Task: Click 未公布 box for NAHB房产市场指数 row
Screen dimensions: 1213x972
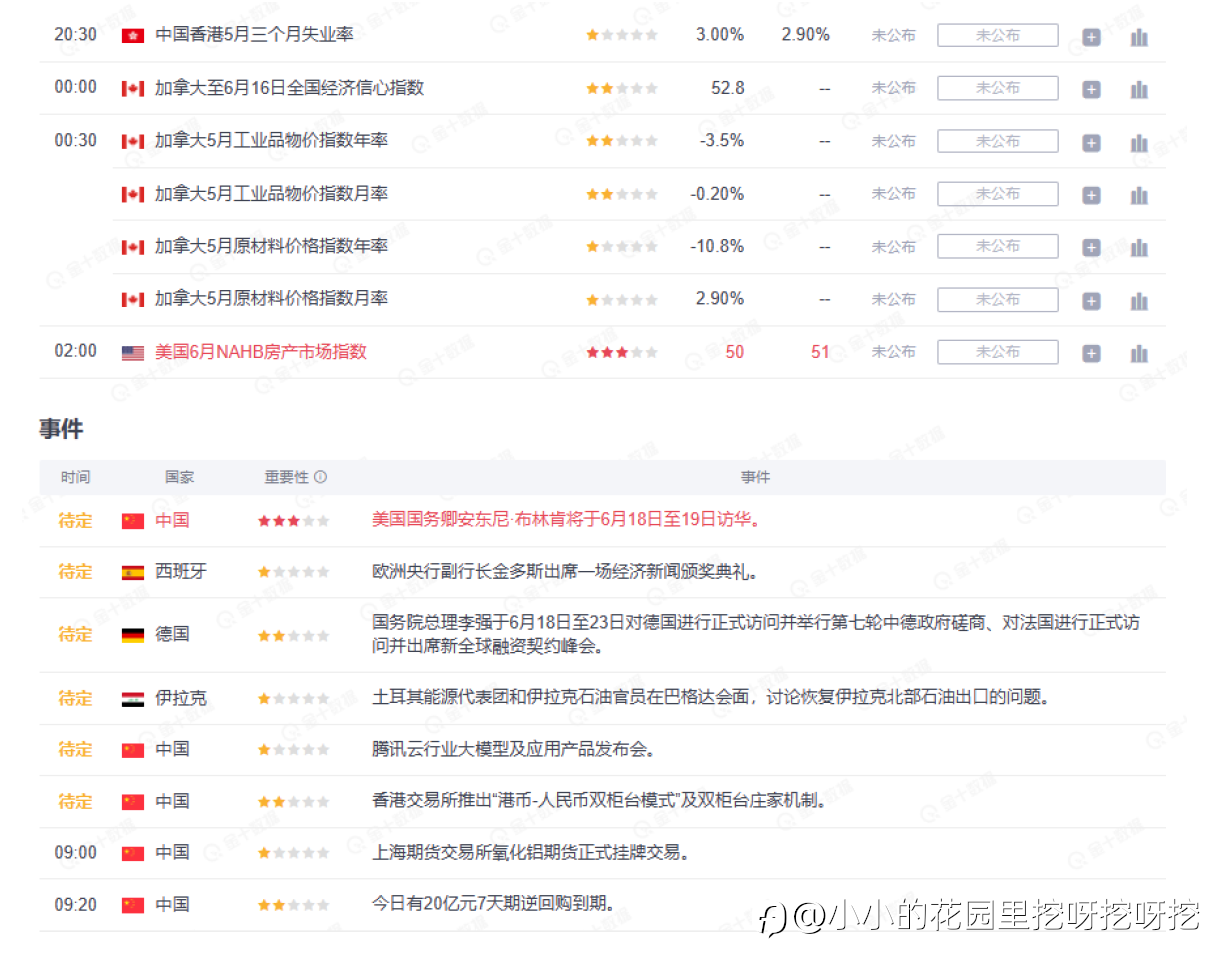Action: click(997, 352)
